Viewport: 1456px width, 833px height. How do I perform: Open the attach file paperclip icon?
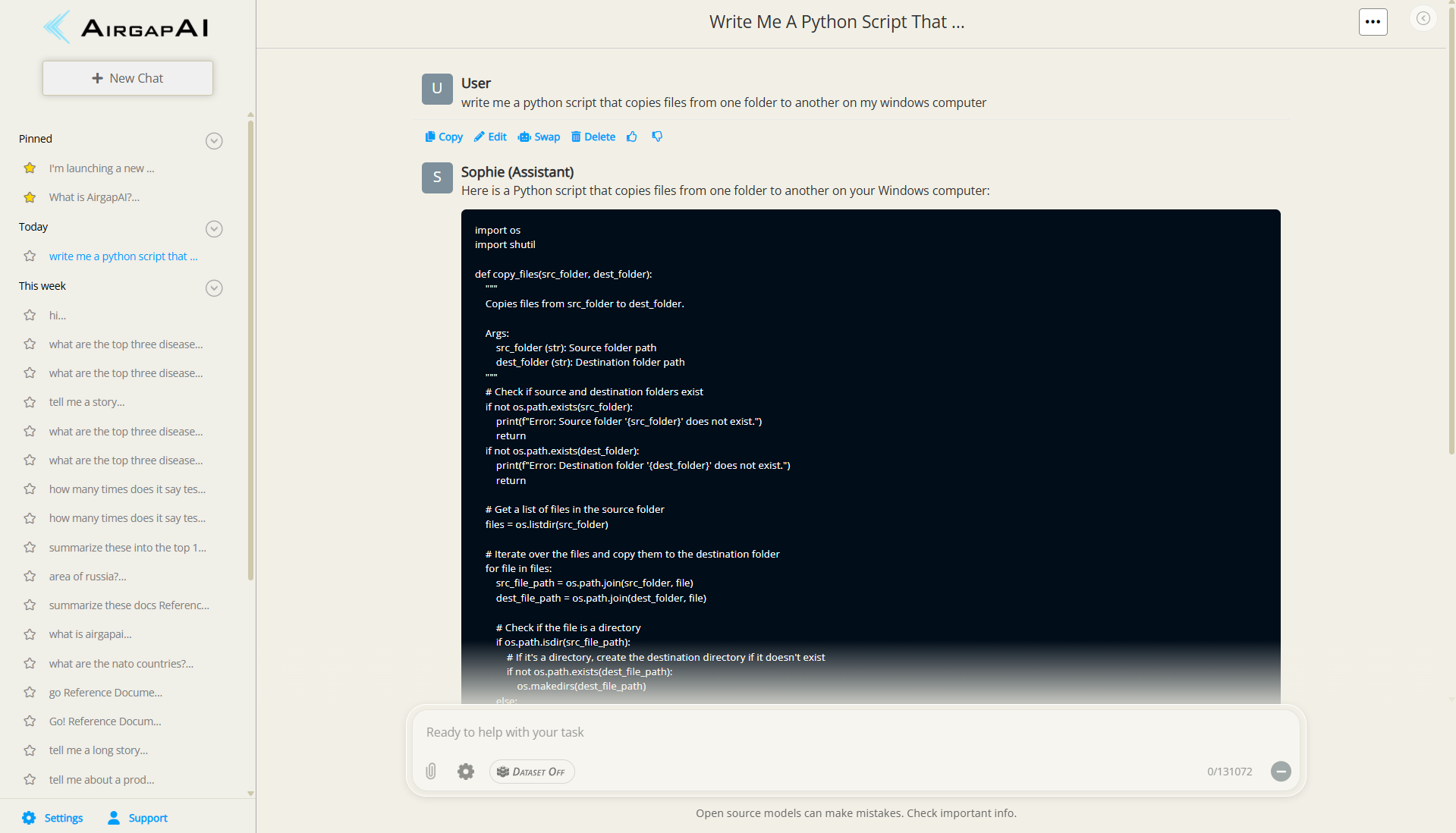[431, 772]
